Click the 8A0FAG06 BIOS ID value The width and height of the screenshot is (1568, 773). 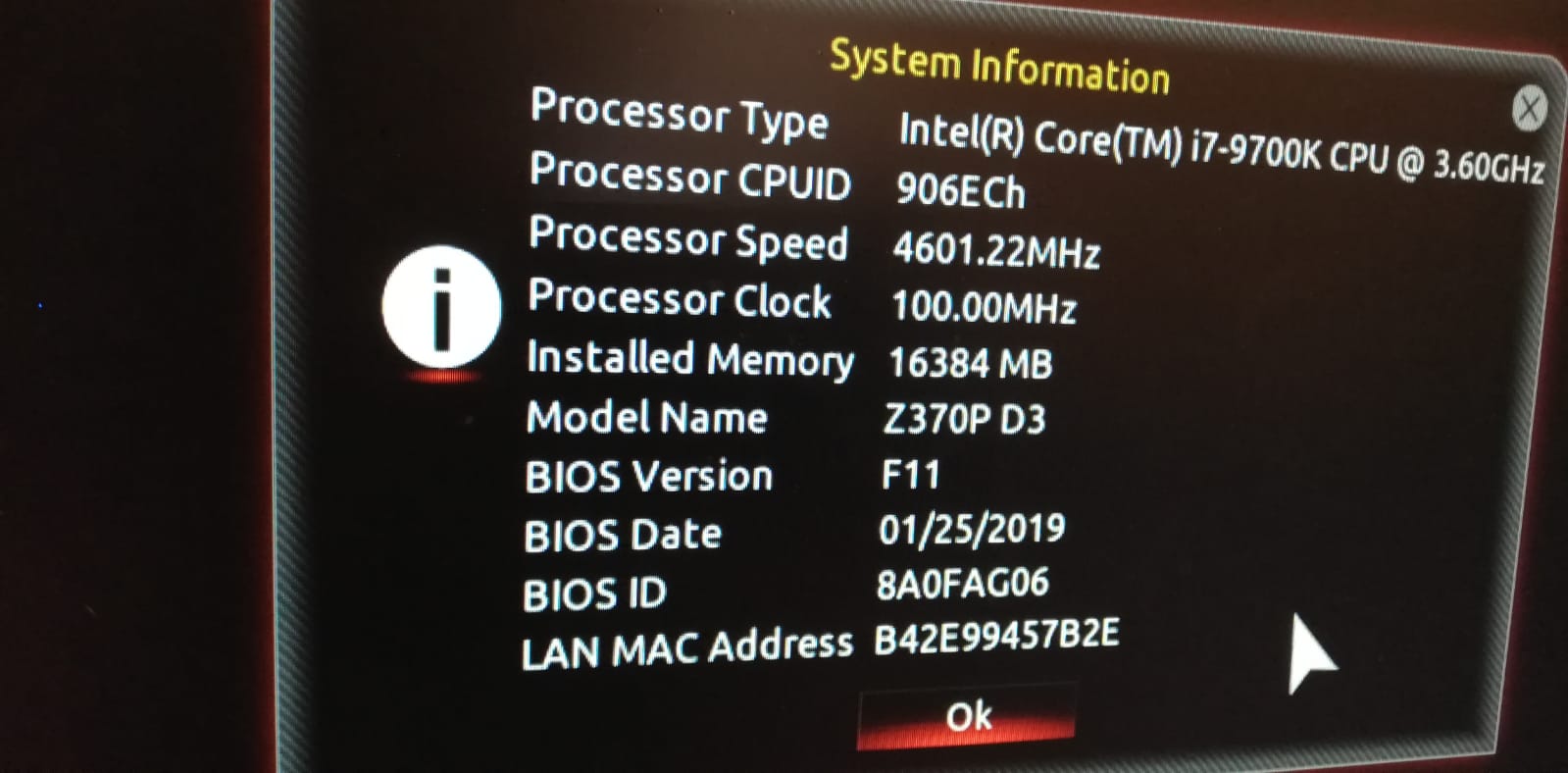coord(962,584)
